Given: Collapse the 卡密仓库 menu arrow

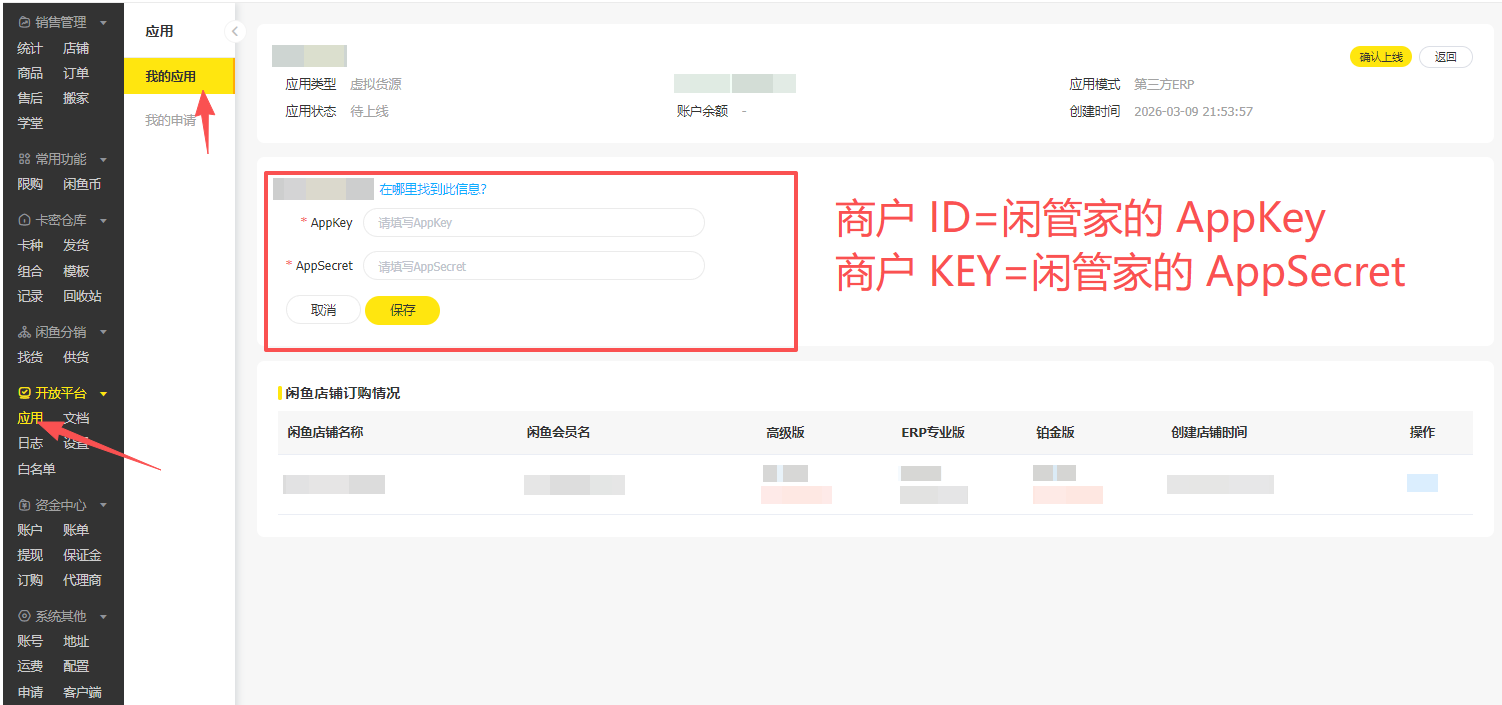Looking at the screenshot, I should click(x=103, y=220).
